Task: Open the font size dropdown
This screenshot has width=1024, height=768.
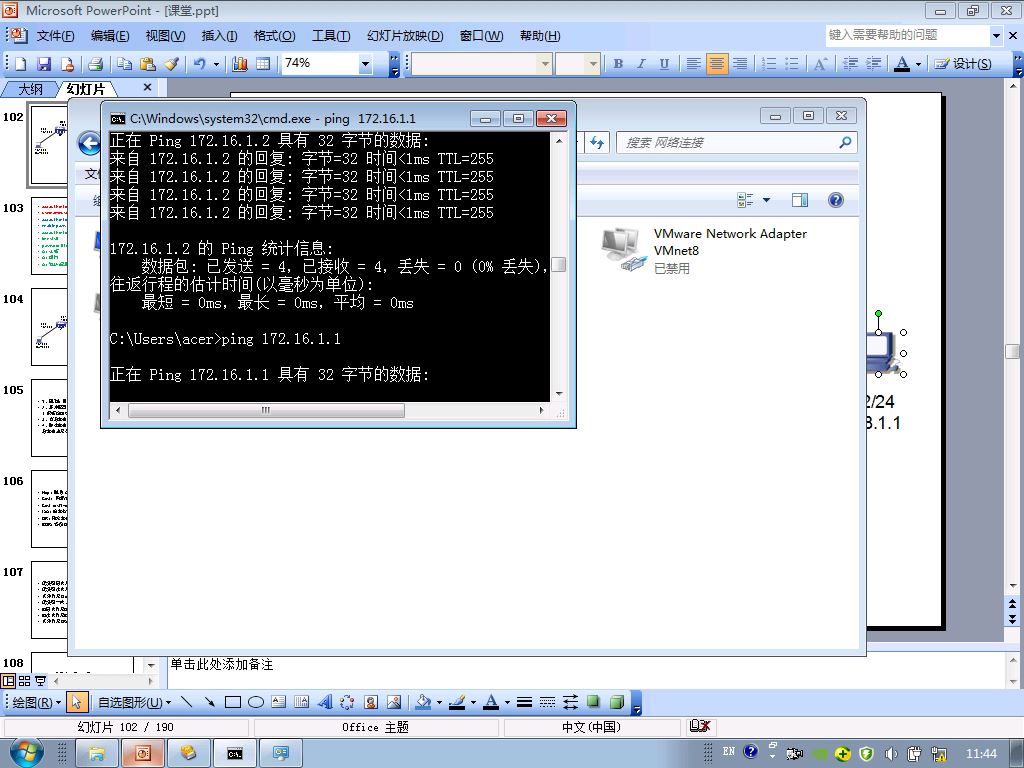Action: tap(592, 63)
